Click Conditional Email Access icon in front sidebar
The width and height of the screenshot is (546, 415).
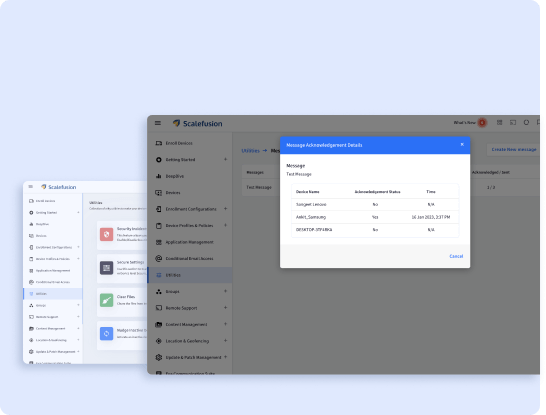tap(159, 258)
